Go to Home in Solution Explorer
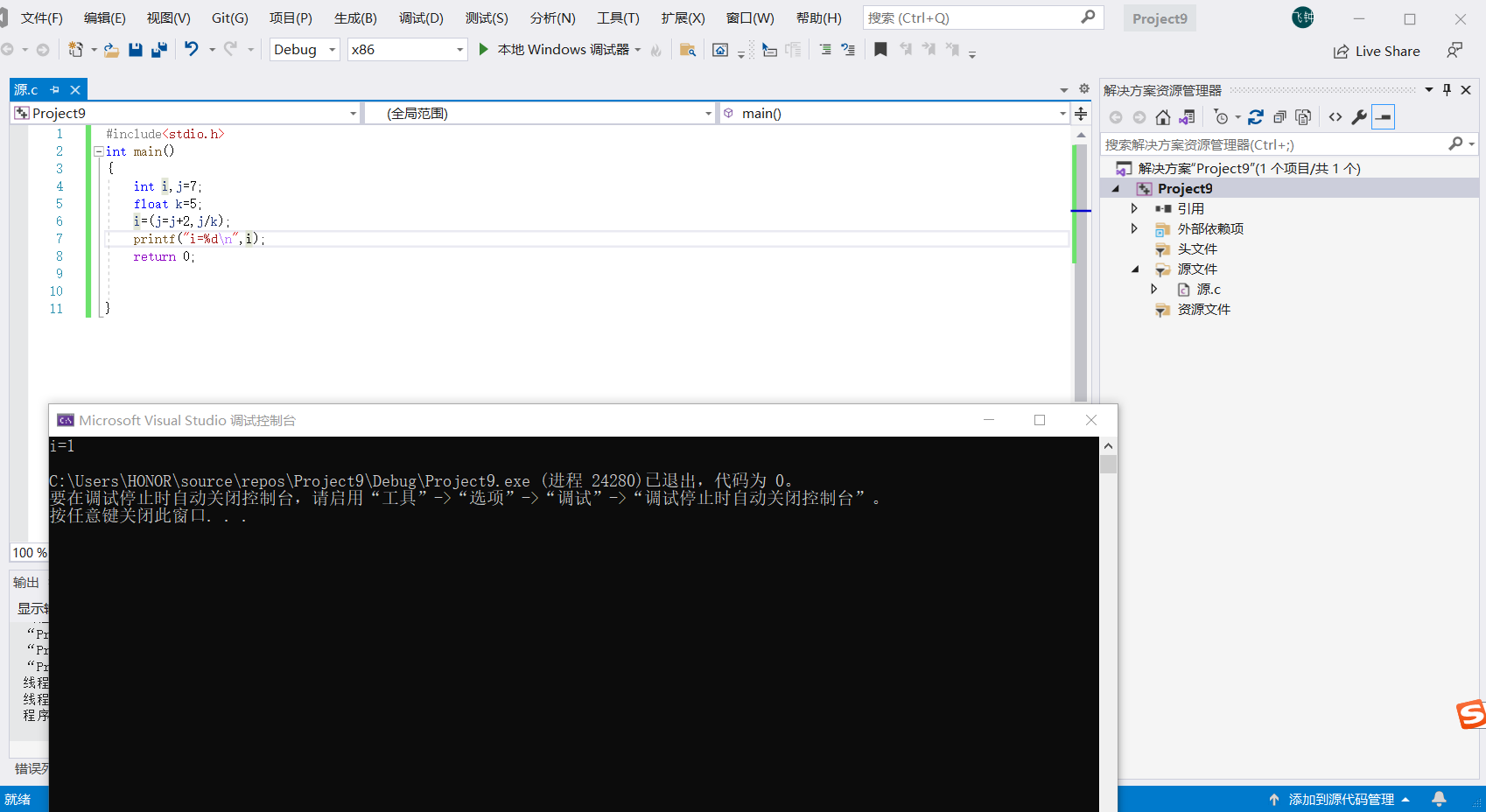 (x=1163, y=117)
